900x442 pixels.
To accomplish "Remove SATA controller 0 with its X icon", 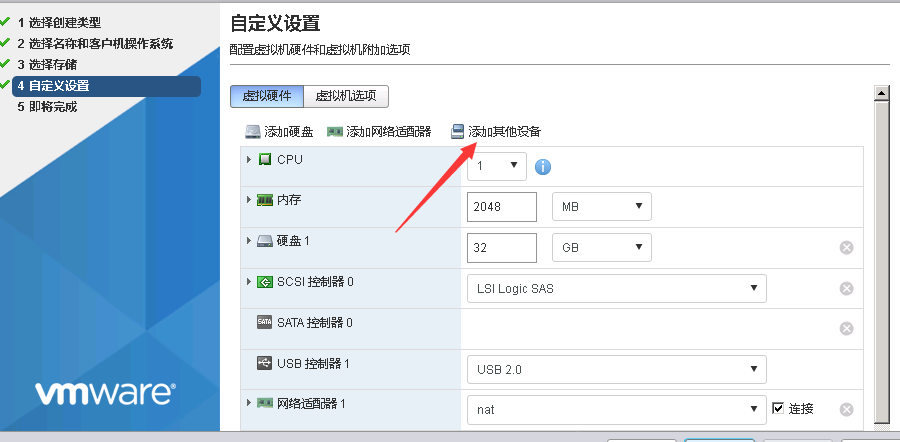I will pos(847,328).
